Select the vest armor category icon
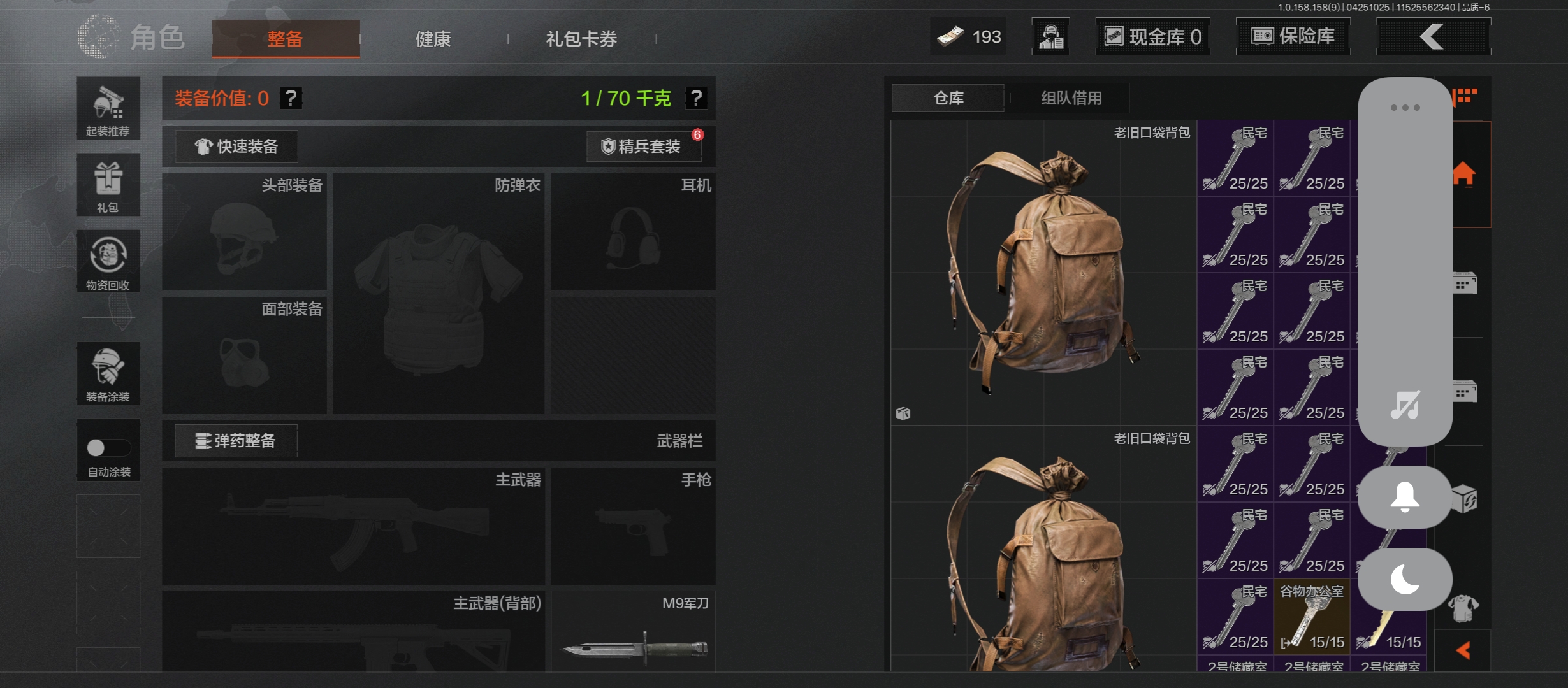1568x688 pixels. pyautogui.click(x=1463, y=608)
